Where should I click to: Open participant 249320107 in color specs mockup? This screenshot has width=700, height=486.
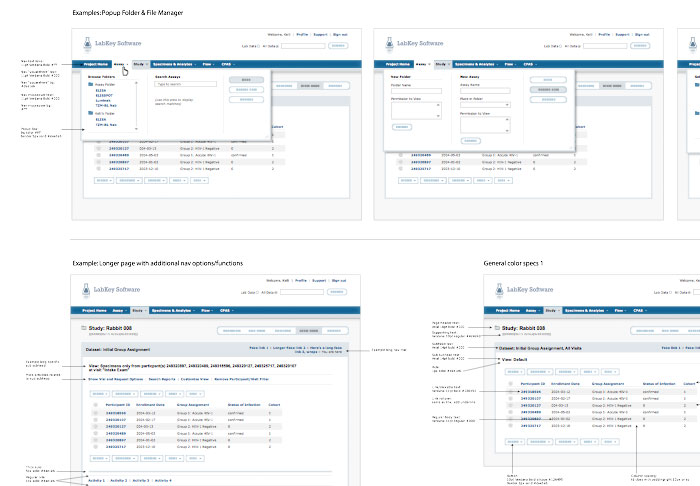pyautogui.click(x=531, y=399)
